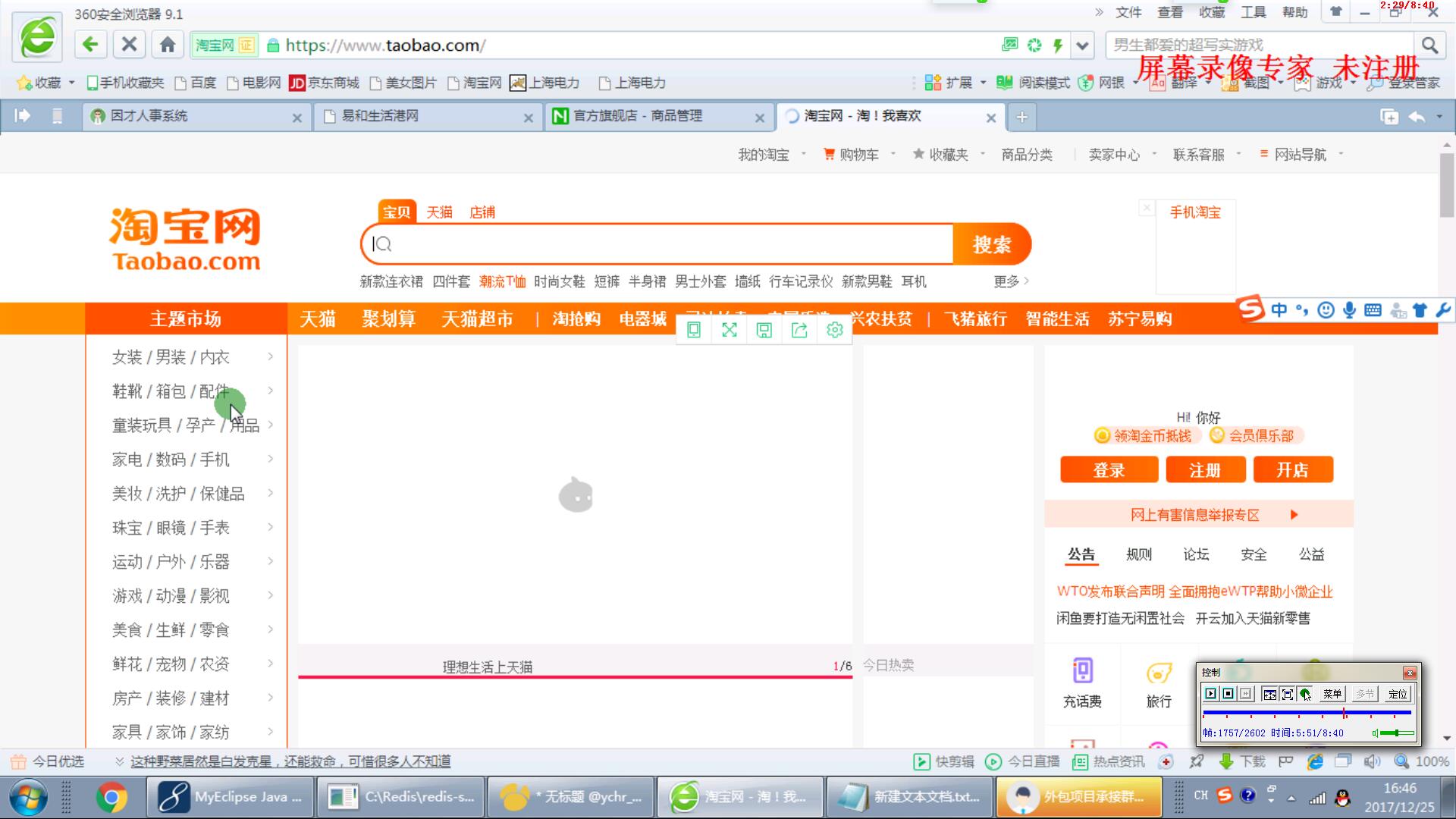Click the tab restore undo arrow icon

tap(1416, 117)
